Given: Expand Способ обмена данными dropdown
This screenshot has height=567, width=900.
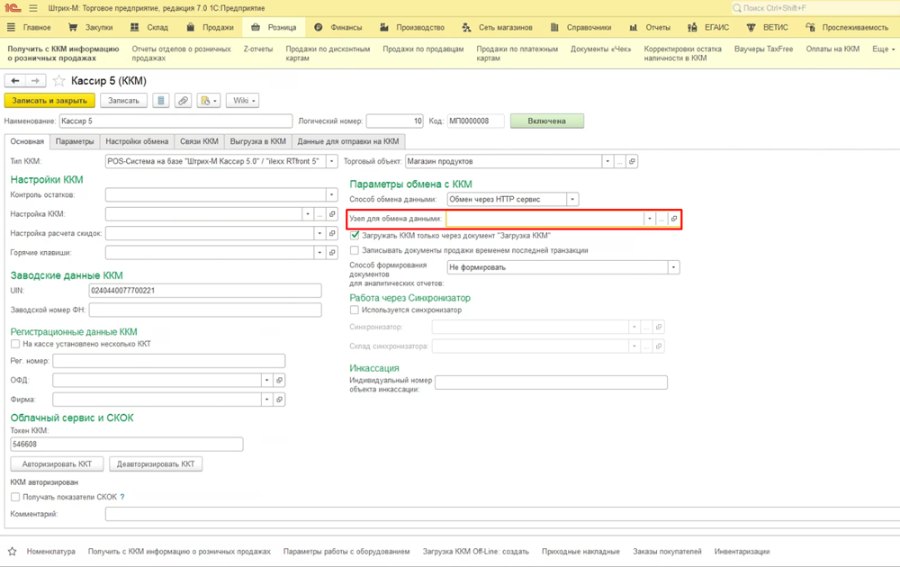Looking at the screenshot, I should click(572, 199).
